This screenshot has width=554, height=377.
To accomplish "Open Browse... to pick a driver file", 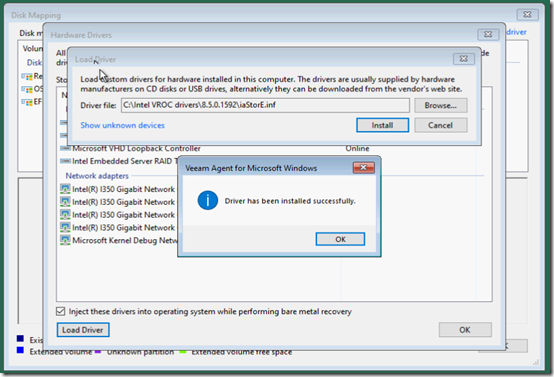I will [x=441, y=105].
